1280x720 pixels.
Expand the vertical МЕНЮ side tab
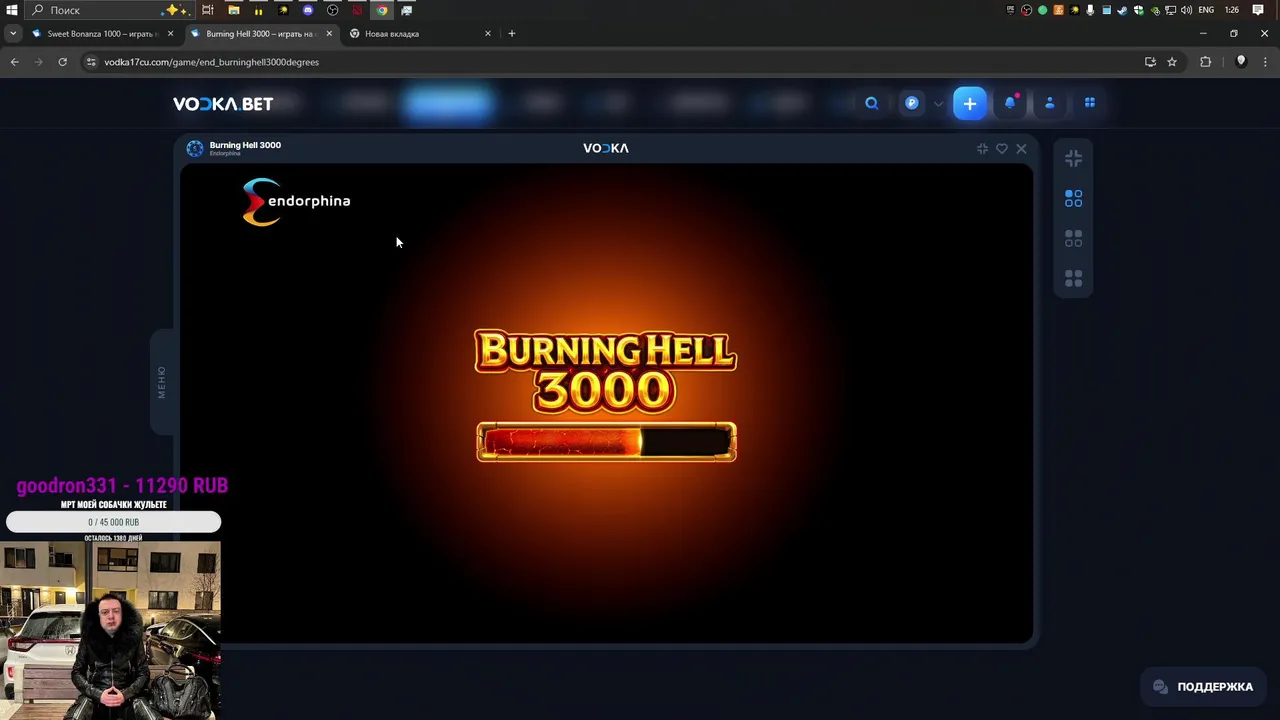point(162,382)
